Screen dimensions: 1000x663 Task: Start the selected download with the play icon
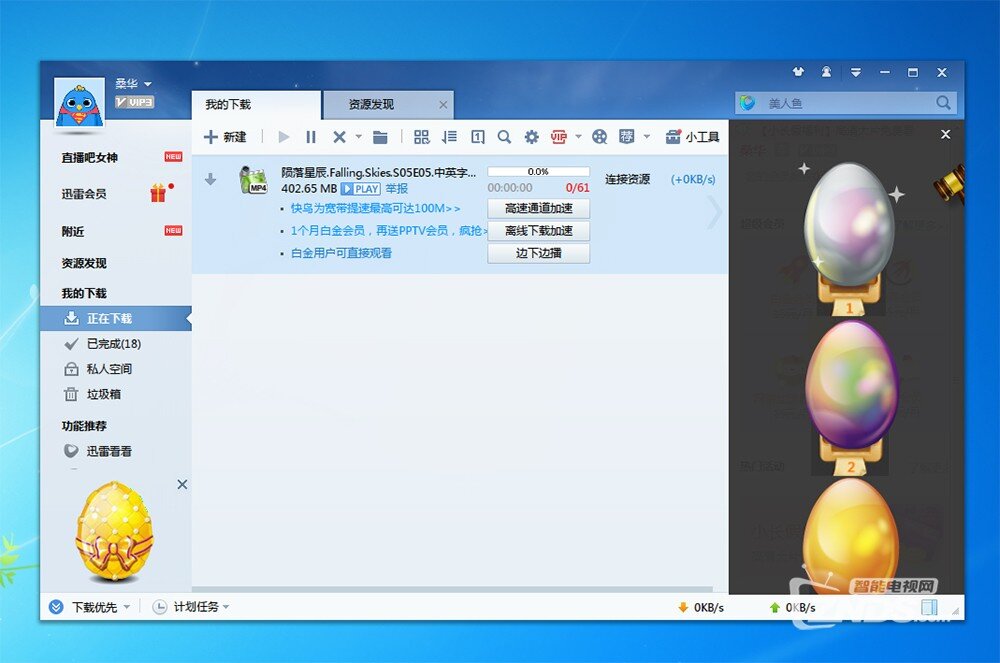pyautogui.click(x=284, y=137)
